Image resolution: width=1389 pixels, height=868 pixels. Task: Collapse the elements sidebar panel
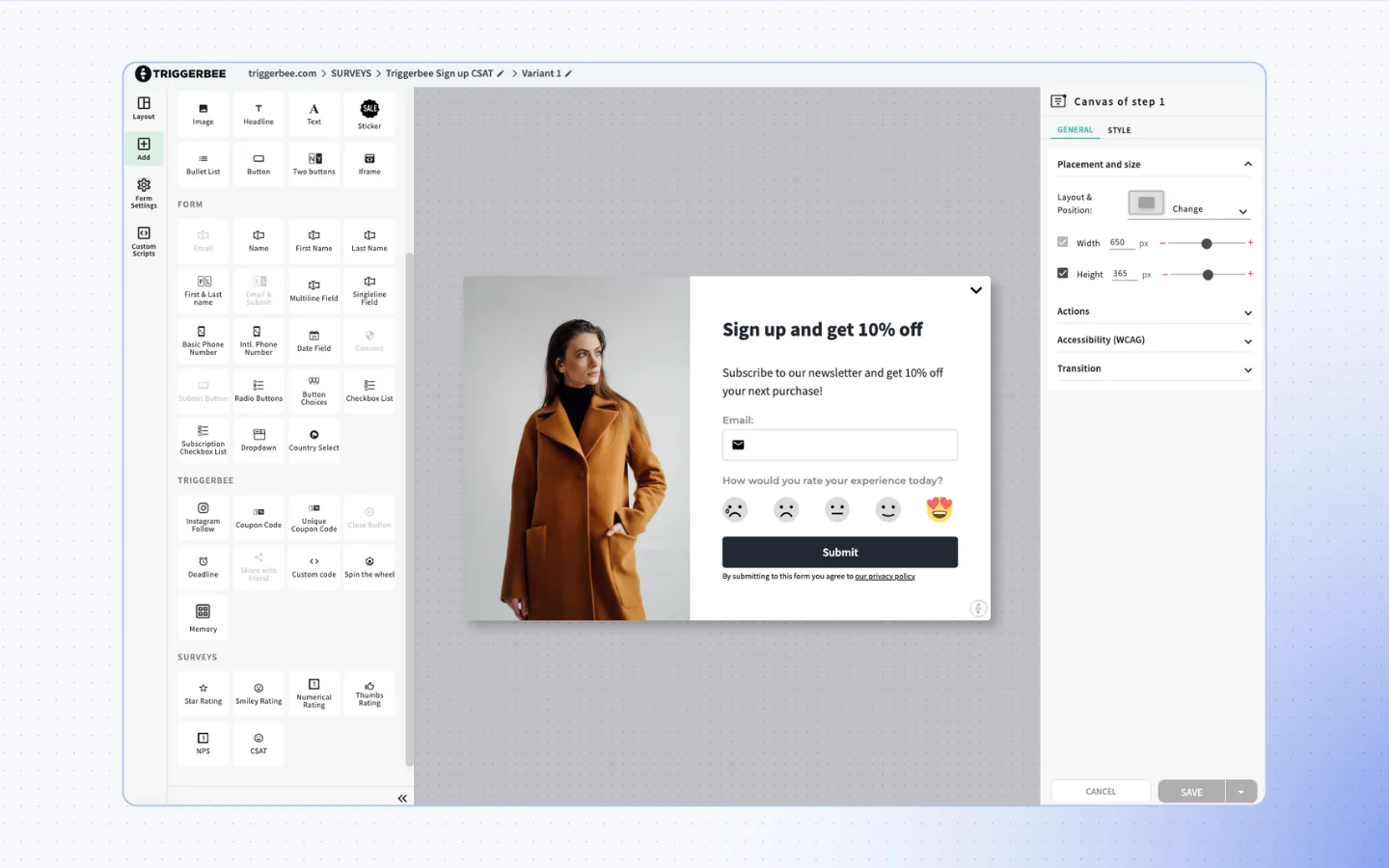pos(402,798)
